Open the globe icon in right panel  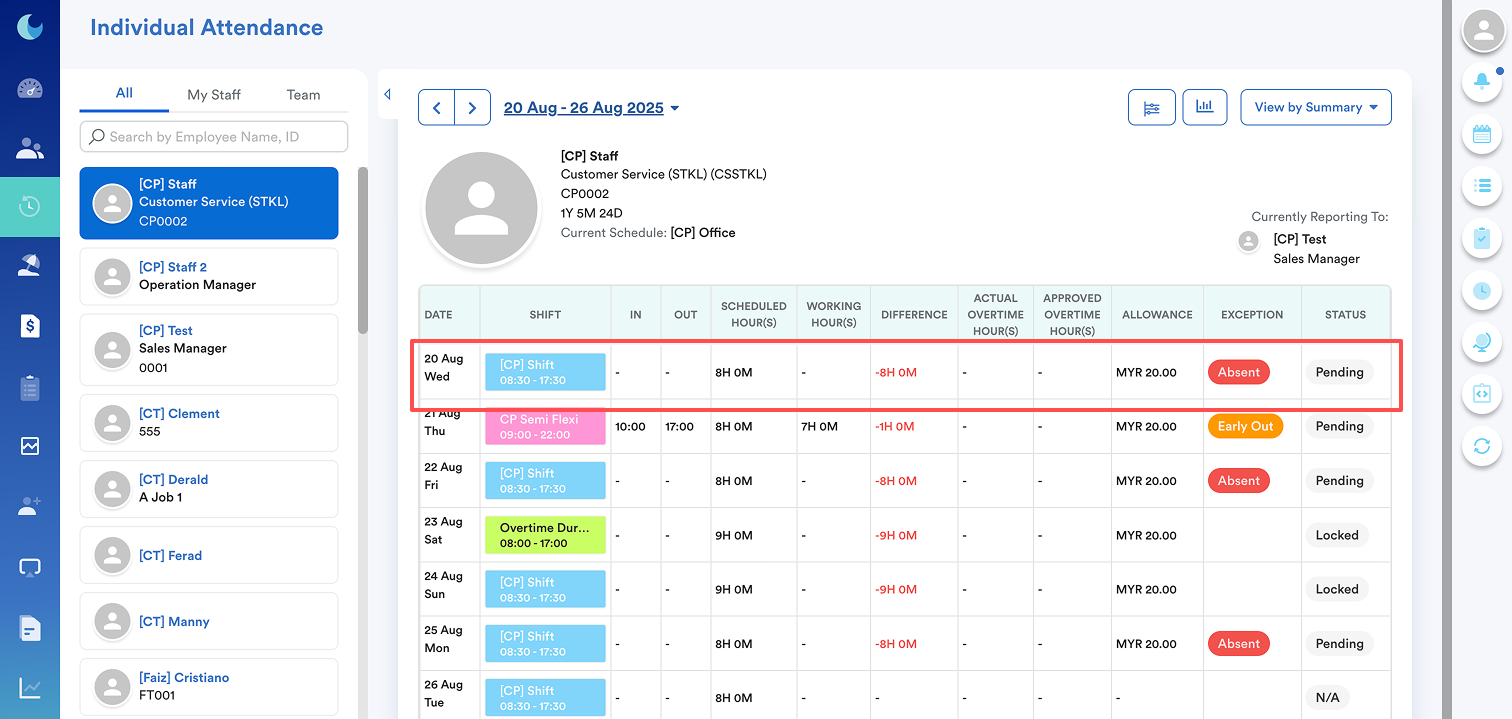[1482, 342]
